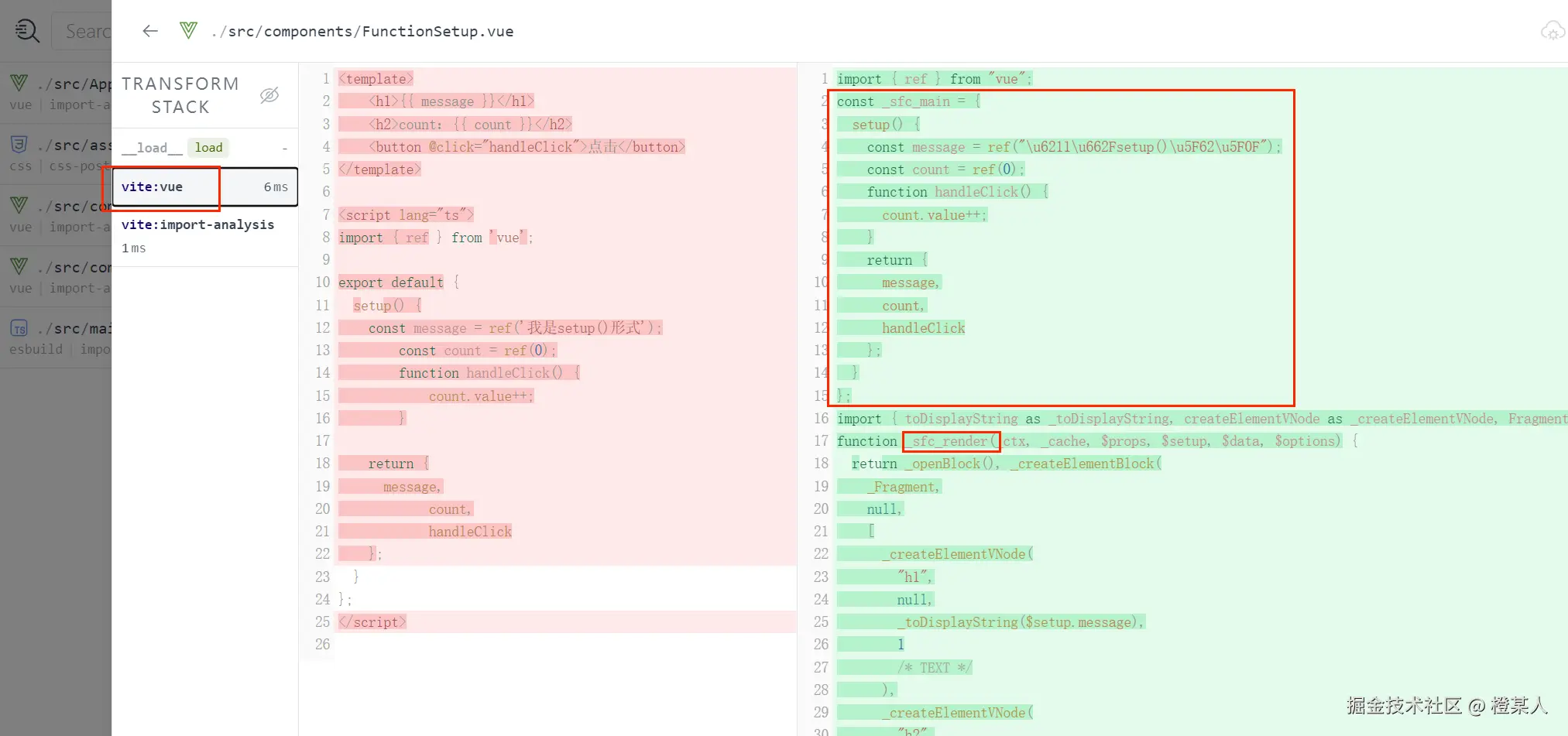Viewport: 1568px width, 736px height.
Task: Open the ./src/ass CSS module in the list
Action: tap(56, 154)
